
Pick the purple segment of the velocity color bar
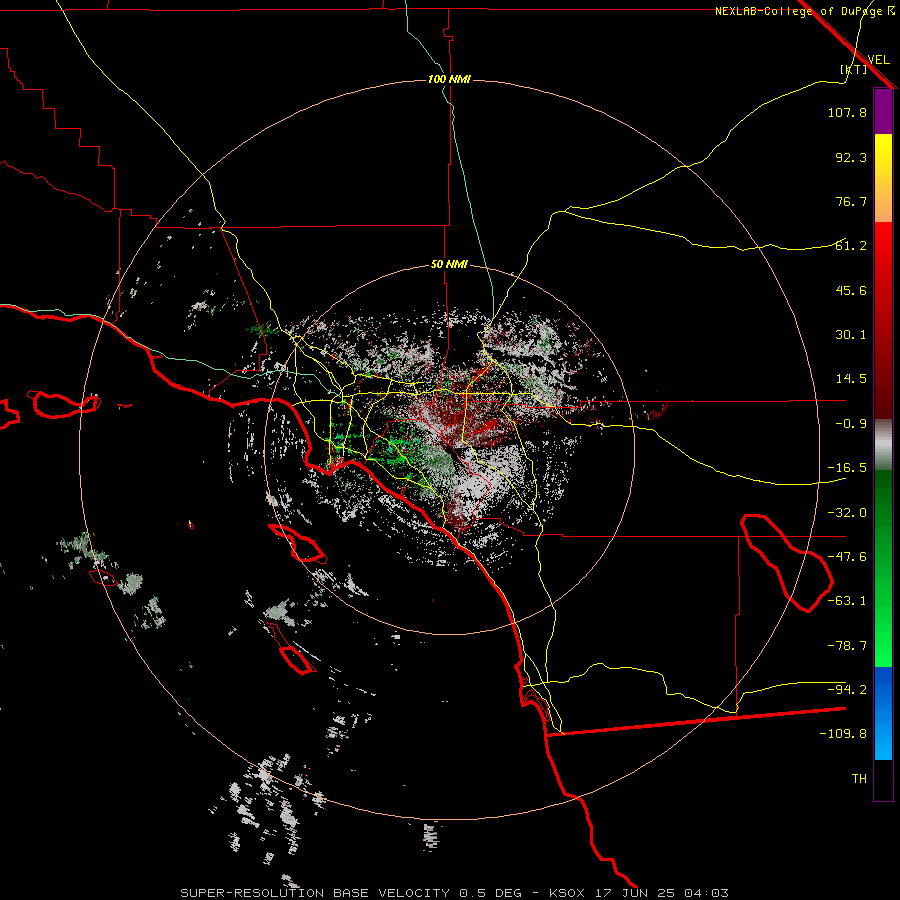click(883, 111)
